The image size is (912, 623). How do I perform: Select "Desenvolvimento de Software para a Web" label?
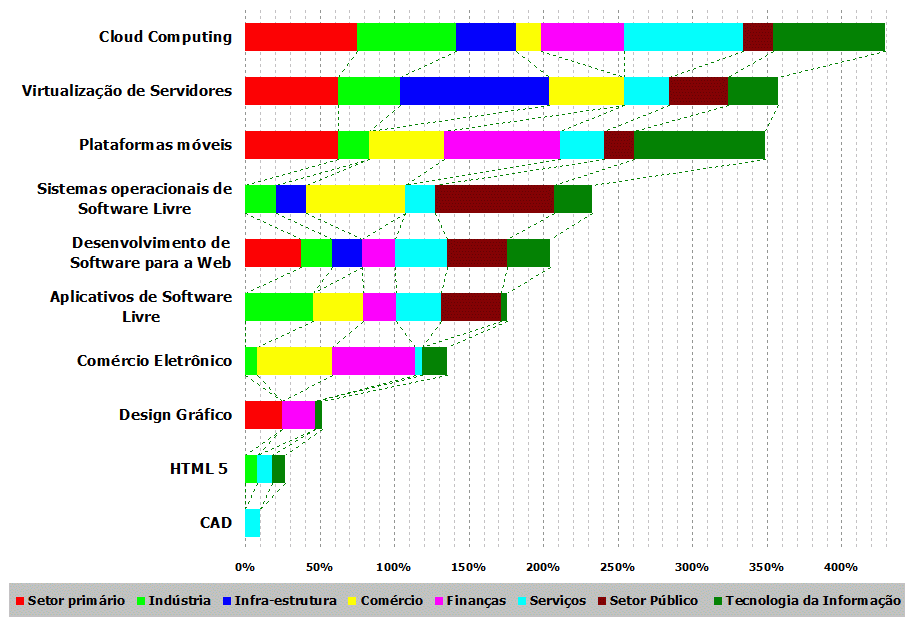(x=151, y=253)
